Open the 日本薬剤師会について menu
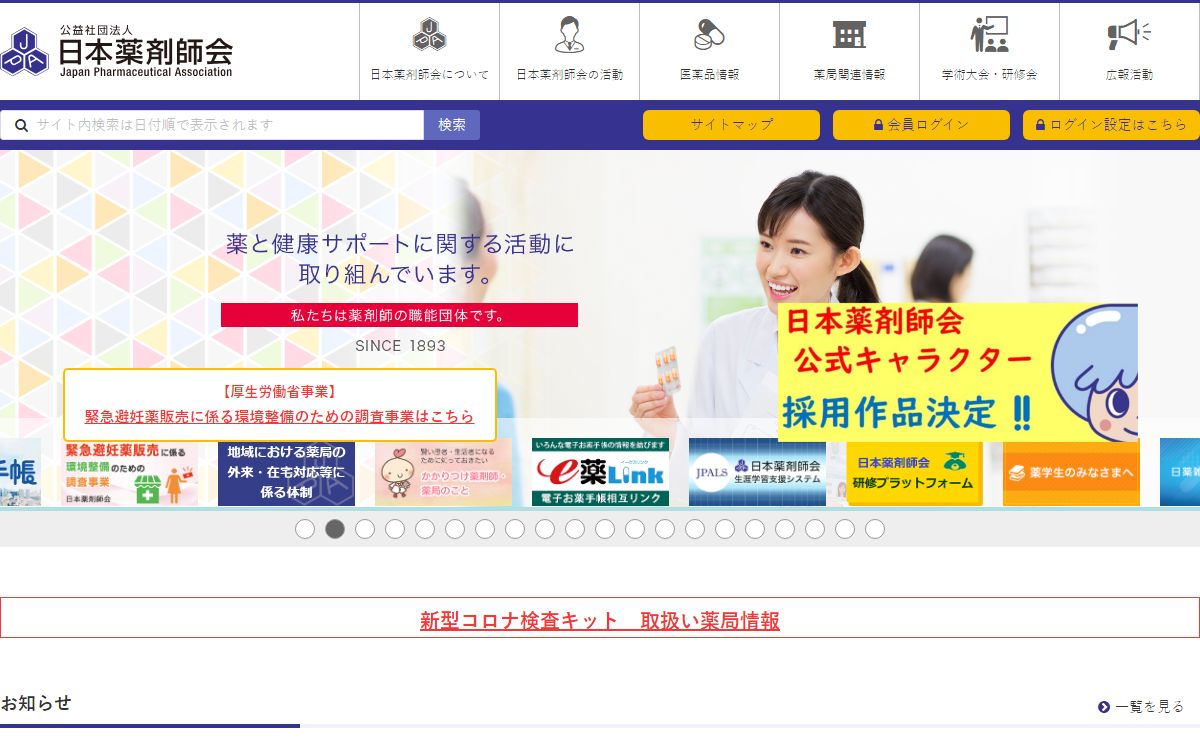The width and height of the screenshot is (1200, 740). pyautogui.click(x=429, y=51)
